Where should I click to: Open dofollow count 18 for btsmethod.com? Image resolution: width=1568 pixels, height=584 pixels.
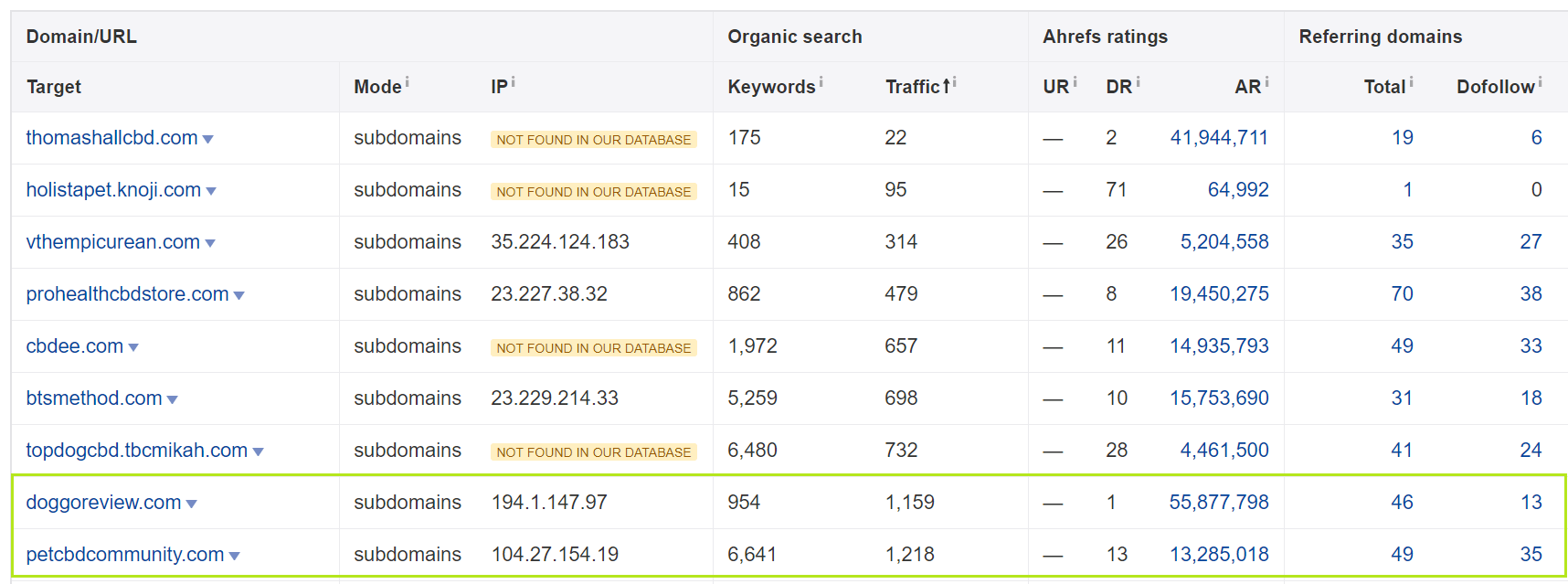point(1531,398)
